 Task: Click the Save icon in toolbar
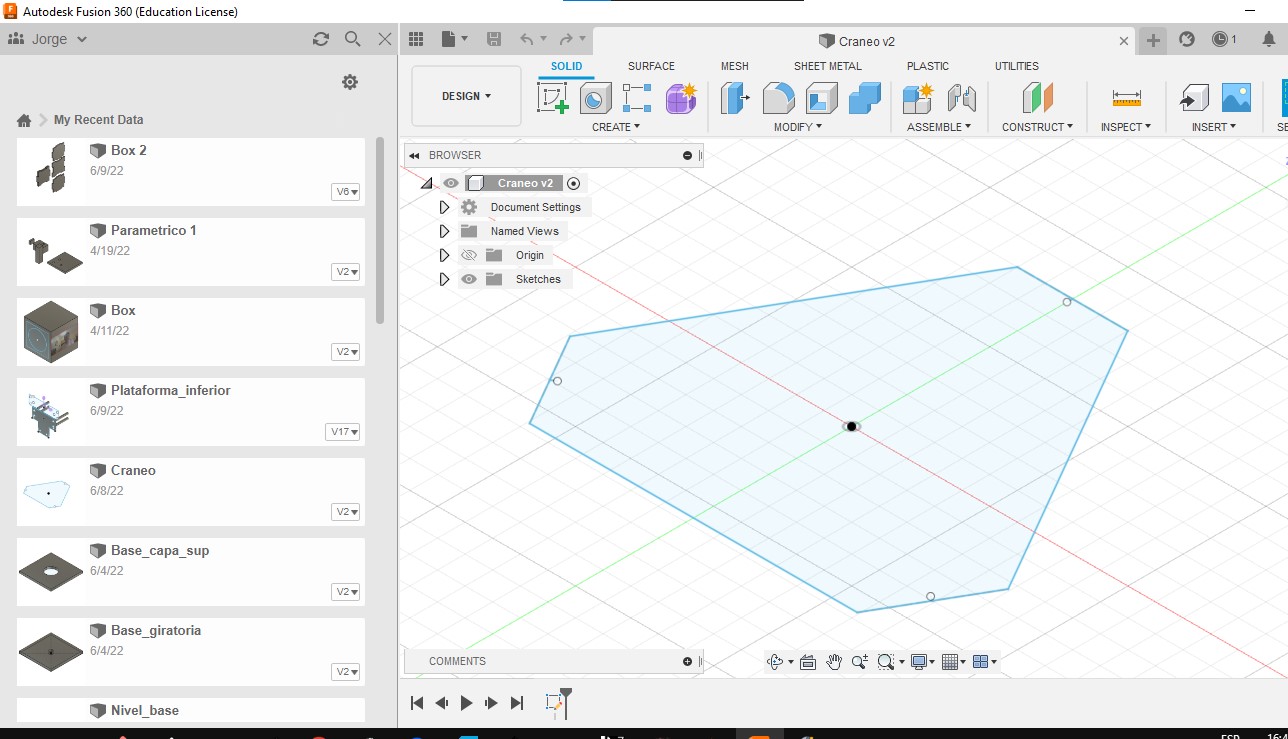(493, 39)
